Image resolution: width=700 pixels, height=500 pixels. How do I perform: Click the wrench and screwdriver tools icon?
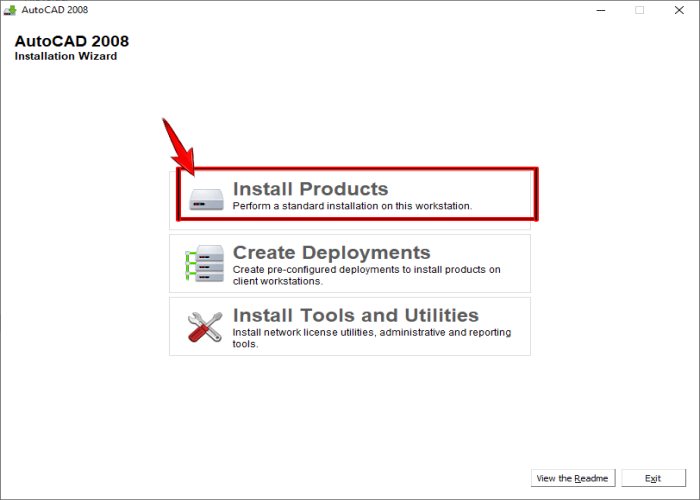coord(206,326)
